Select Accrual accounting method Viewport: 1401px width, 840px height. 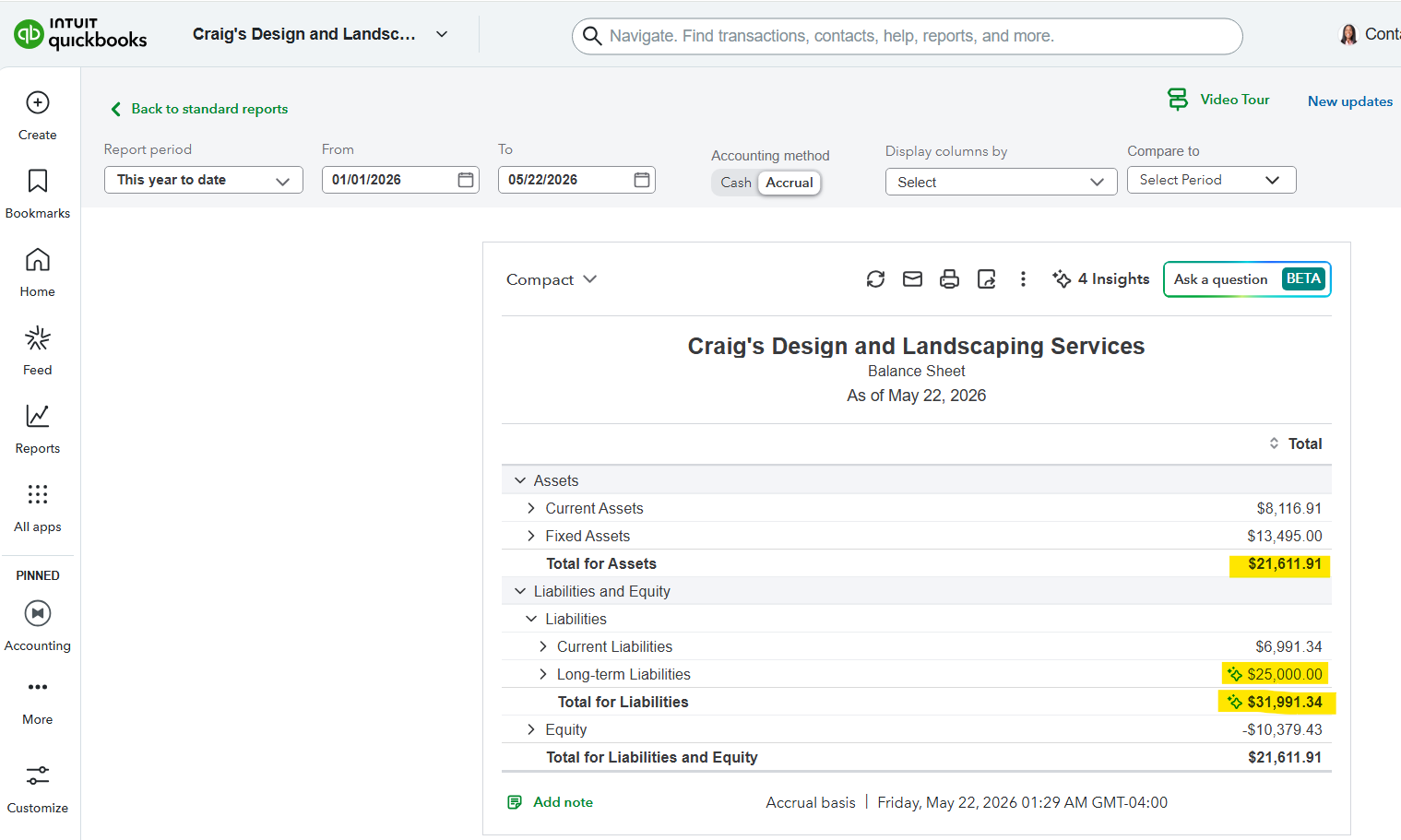[x=790, y=183]
